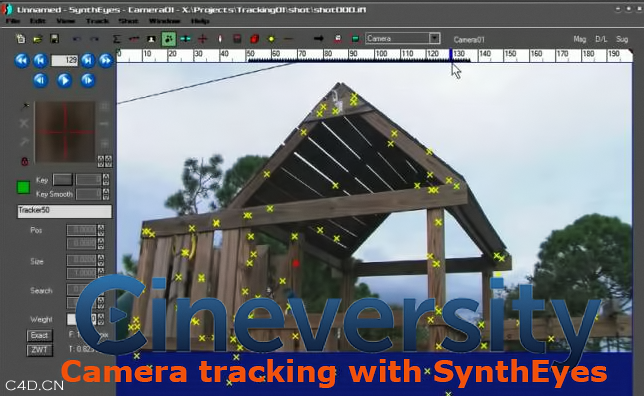
Task: Open the Help menu
Action: pyautogui.click(x=200, y=21)
